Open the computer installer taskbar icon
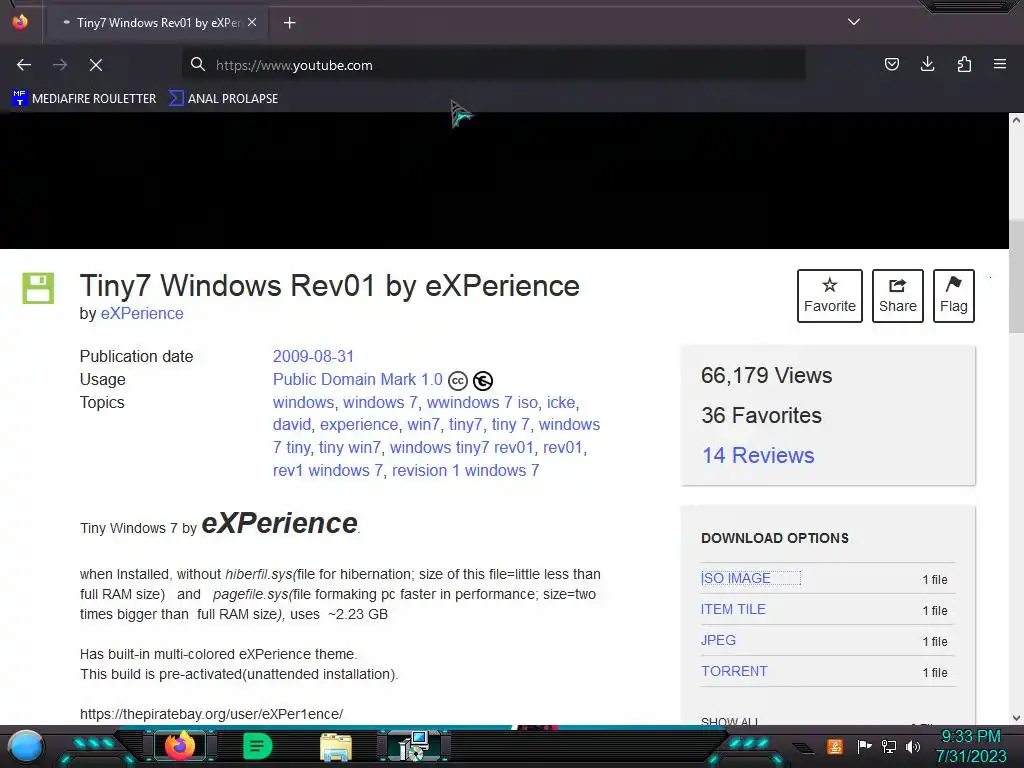This screenshot has height=768, width=1024. [x=413, y=746]
